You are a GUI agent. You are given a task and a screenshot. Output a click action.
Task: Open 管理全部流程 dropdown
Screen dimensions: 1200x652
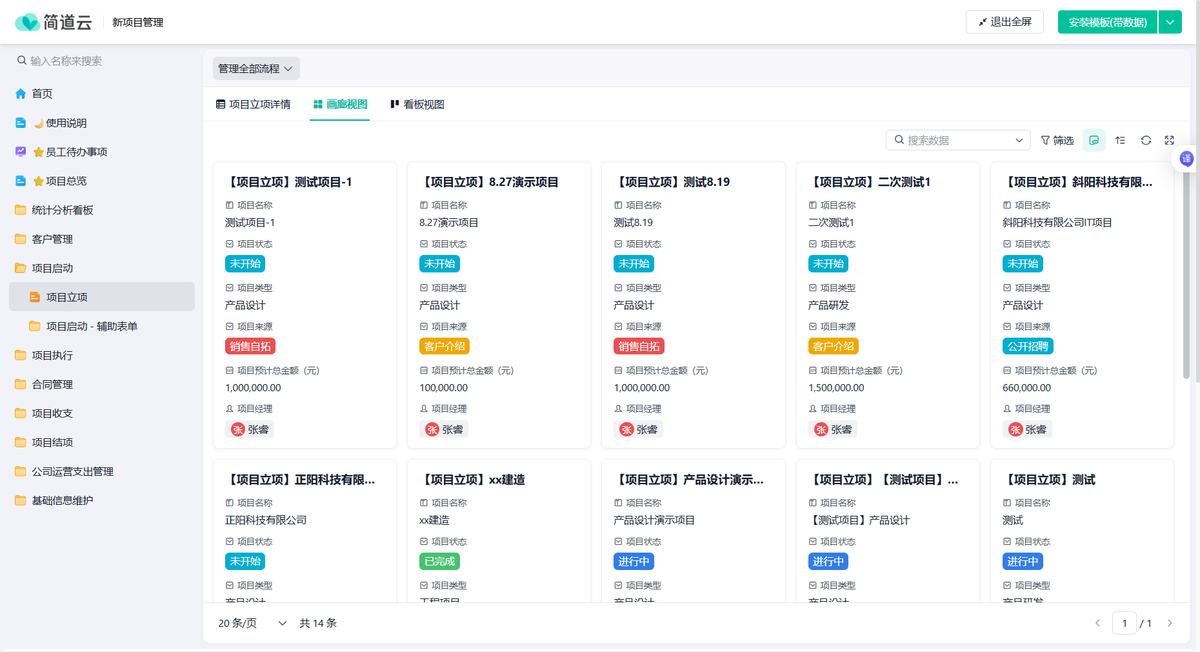(256, 69)
